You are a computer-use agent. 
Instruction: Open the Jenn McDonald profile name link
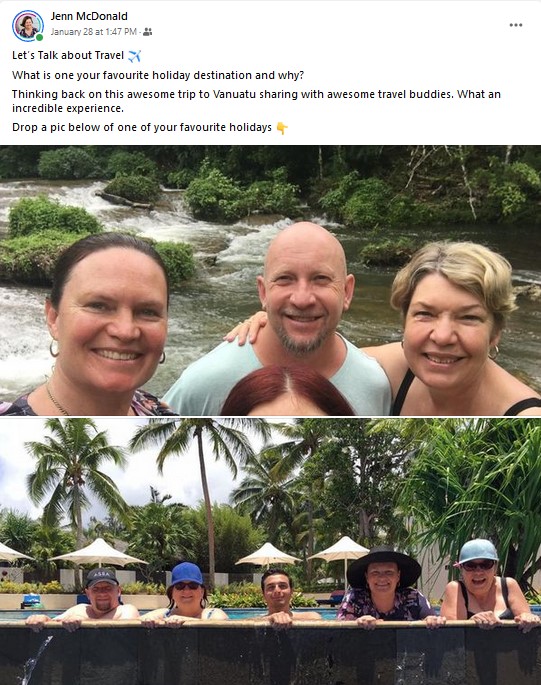[x=89, y=16]
